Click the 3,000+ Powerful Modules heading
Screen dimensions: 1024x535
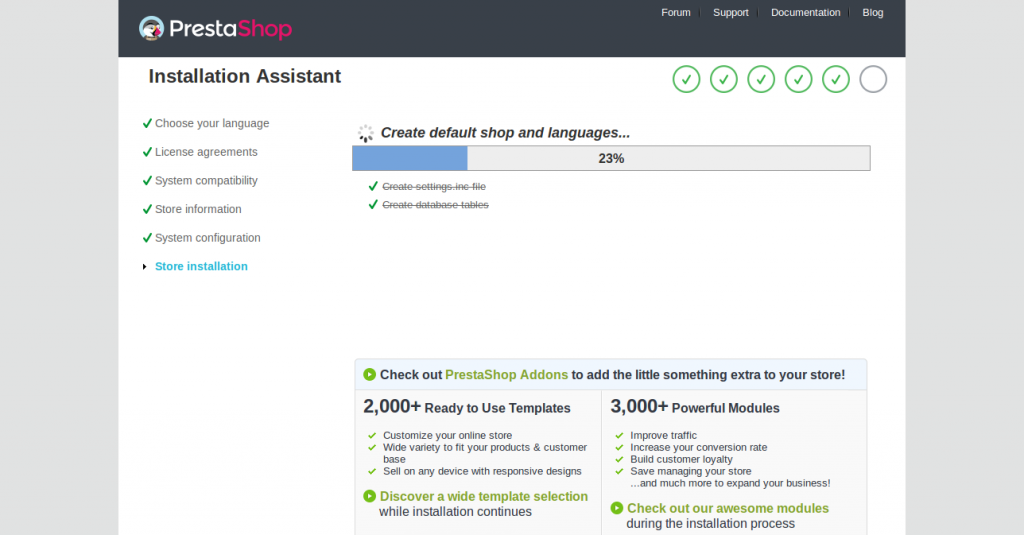click(695, 407)
